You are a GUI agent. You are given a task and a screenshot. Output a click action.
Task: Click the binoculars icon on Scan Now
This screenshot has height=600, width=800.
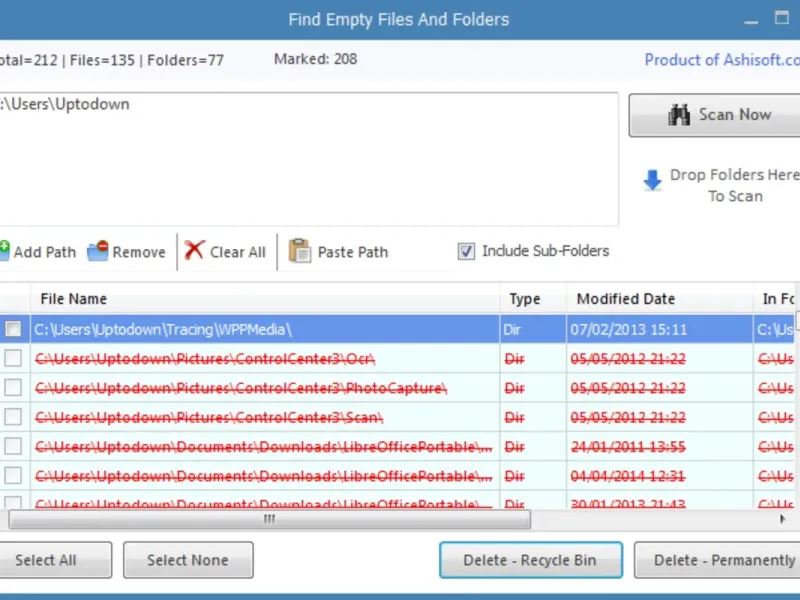point(680,115)
